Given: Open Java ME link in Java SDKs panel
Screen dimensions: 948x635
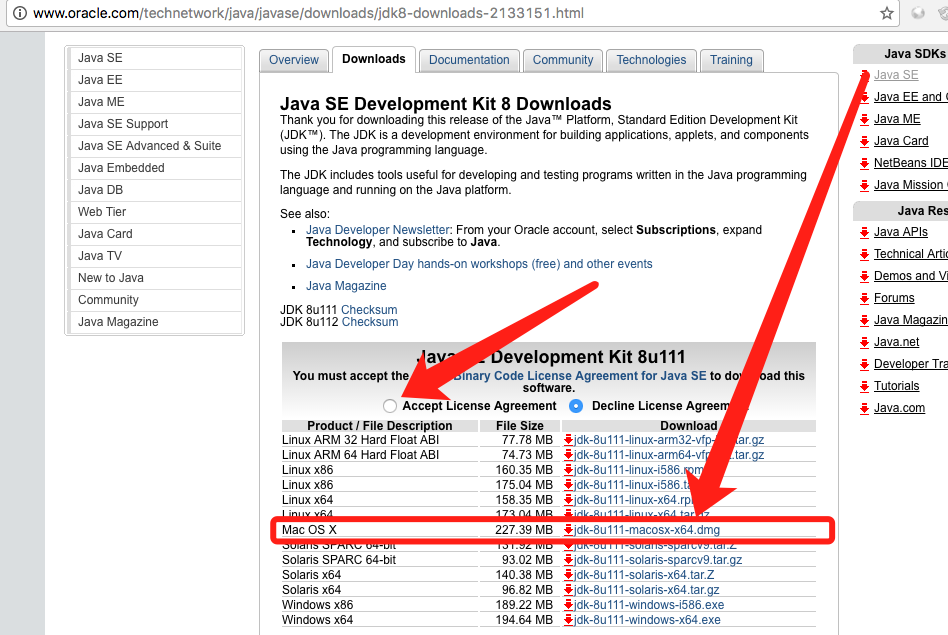Looking at the screenshot, I should click(897, 119).
